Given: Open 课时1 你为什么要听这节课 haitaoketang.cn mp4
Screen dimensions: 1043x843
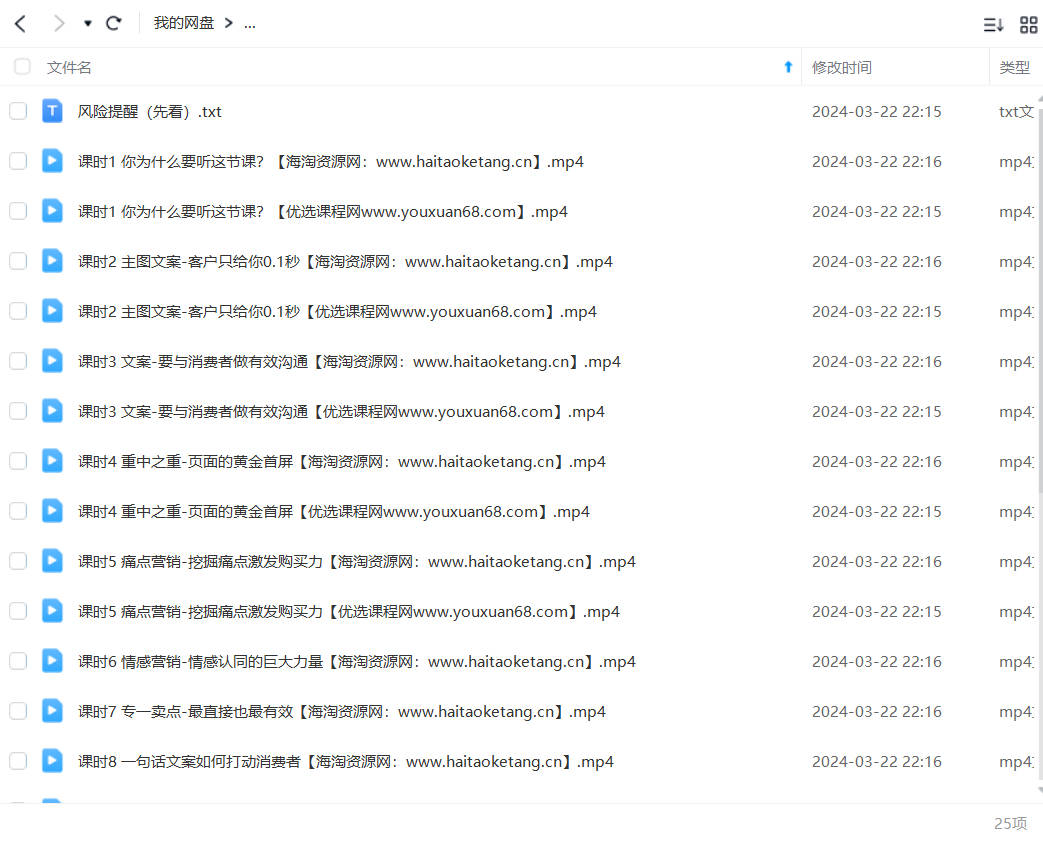Looking at the screenshot, I should pos(331,162).
